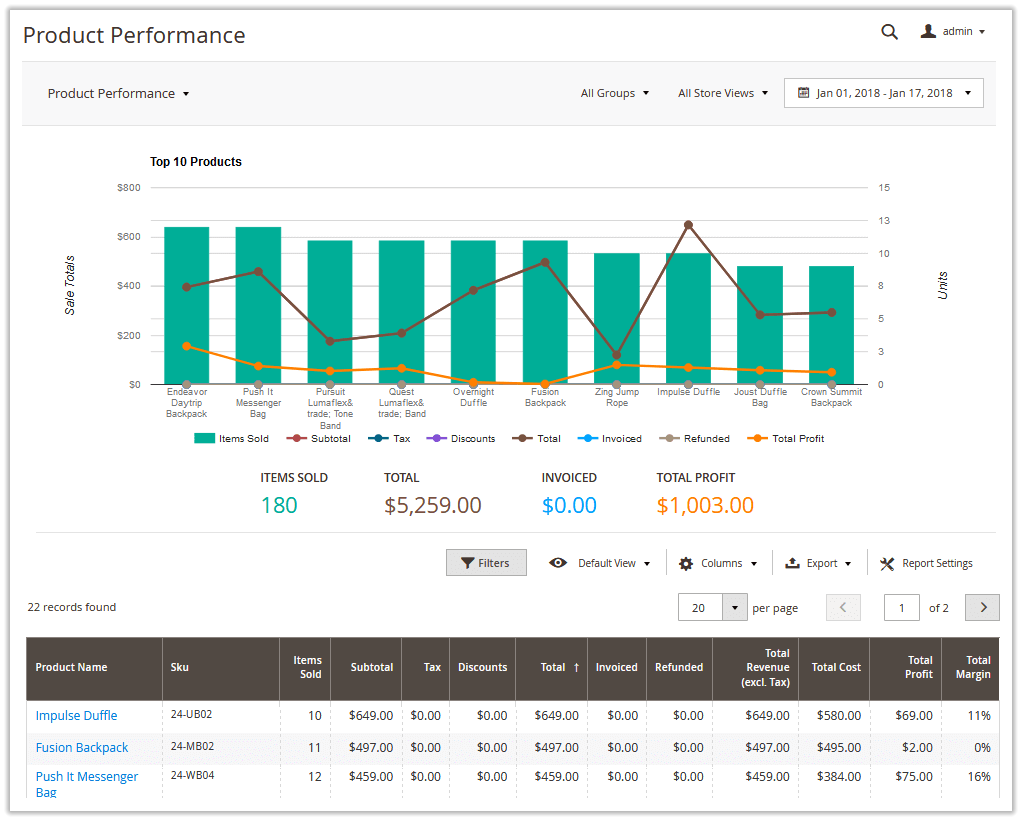Sort by Refunded column header

coord(679,668)
